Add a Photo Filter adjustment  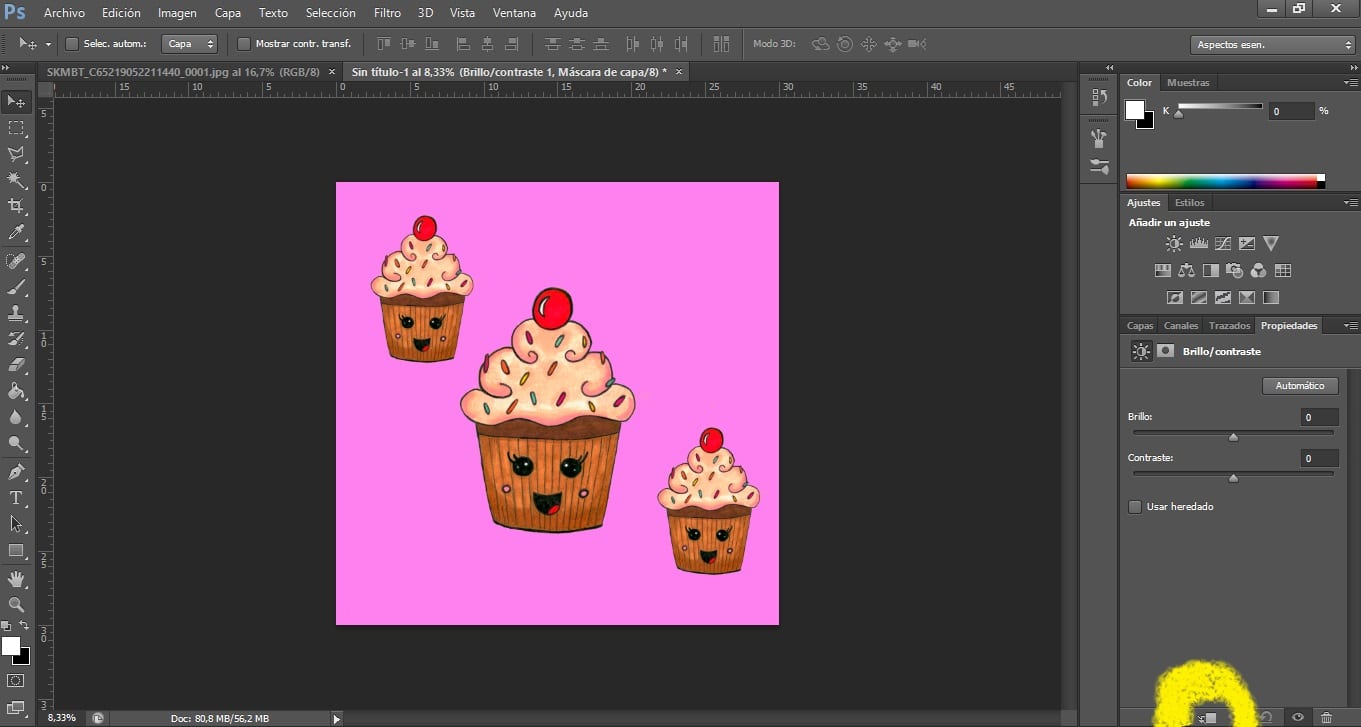[x=1235, y=270]
